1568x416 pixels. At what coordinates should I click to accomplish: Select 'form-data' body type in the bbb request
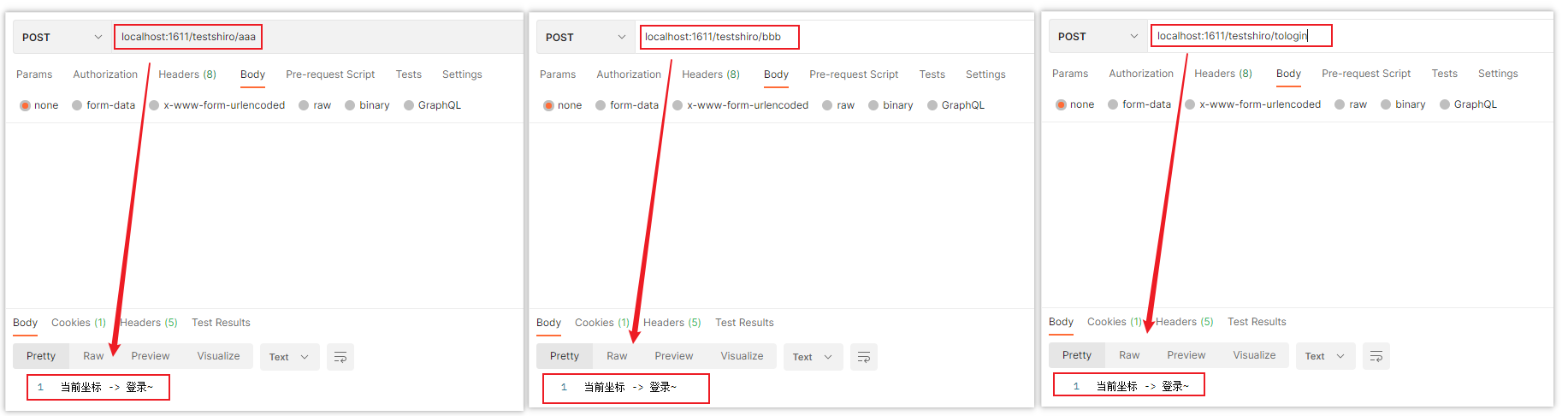pos(627,105)
